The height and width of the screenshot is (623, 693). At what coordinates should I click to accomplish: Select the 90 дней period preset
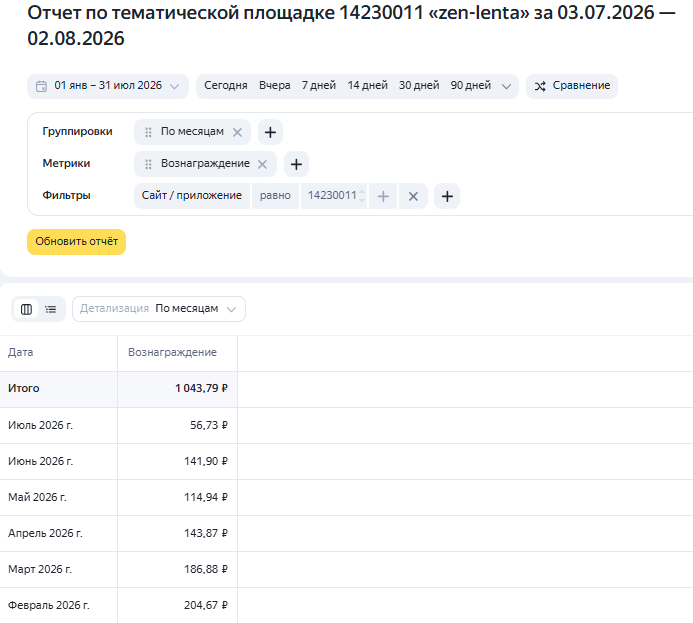(471, 85)
